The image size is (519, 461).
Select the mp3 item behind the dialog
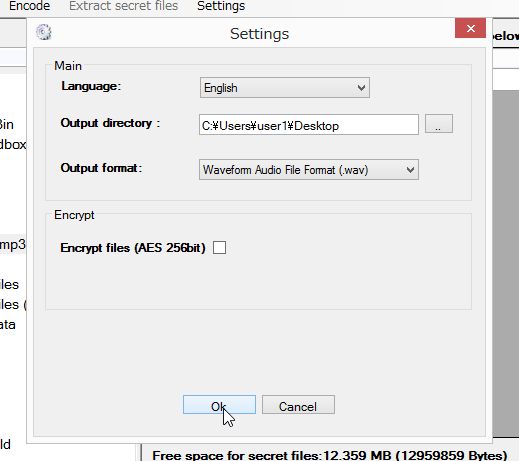point(13,244)
